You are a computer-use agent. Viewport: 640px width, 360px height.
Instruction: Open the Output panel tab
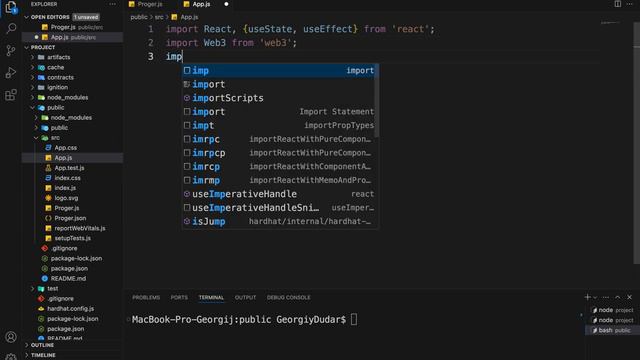pyautogui.click(x=245, y=298)
